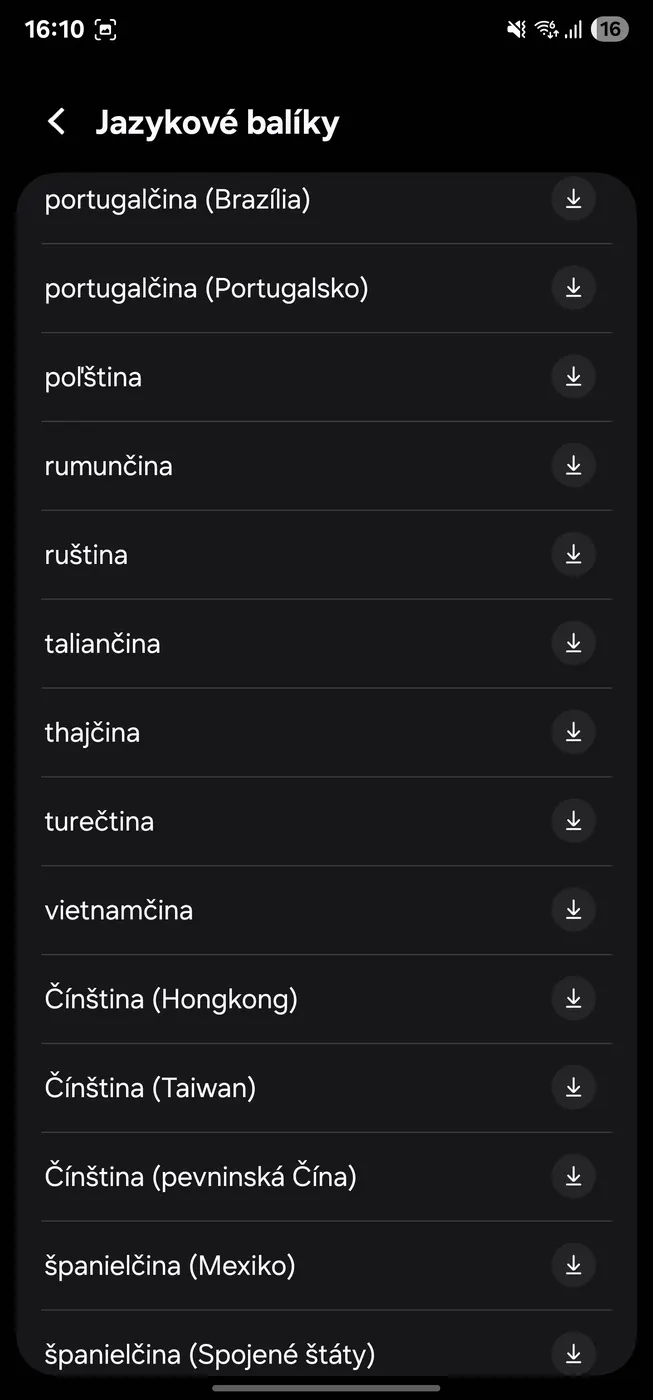
Task: Open the Jazykové balíky title
Action: pos(217,123)
